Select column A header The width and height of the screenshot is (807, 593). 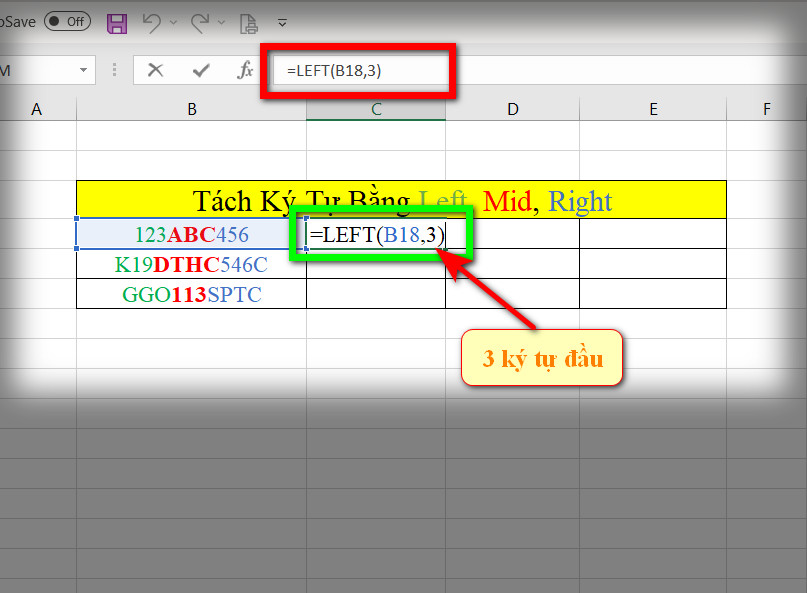[x=37, y=109]
